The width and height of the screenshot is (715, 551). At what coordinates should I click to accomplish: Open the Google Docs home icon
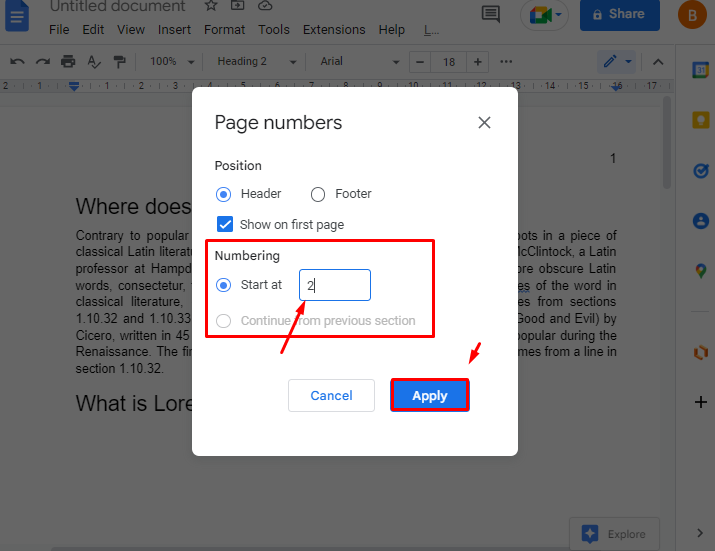[17, 16]
